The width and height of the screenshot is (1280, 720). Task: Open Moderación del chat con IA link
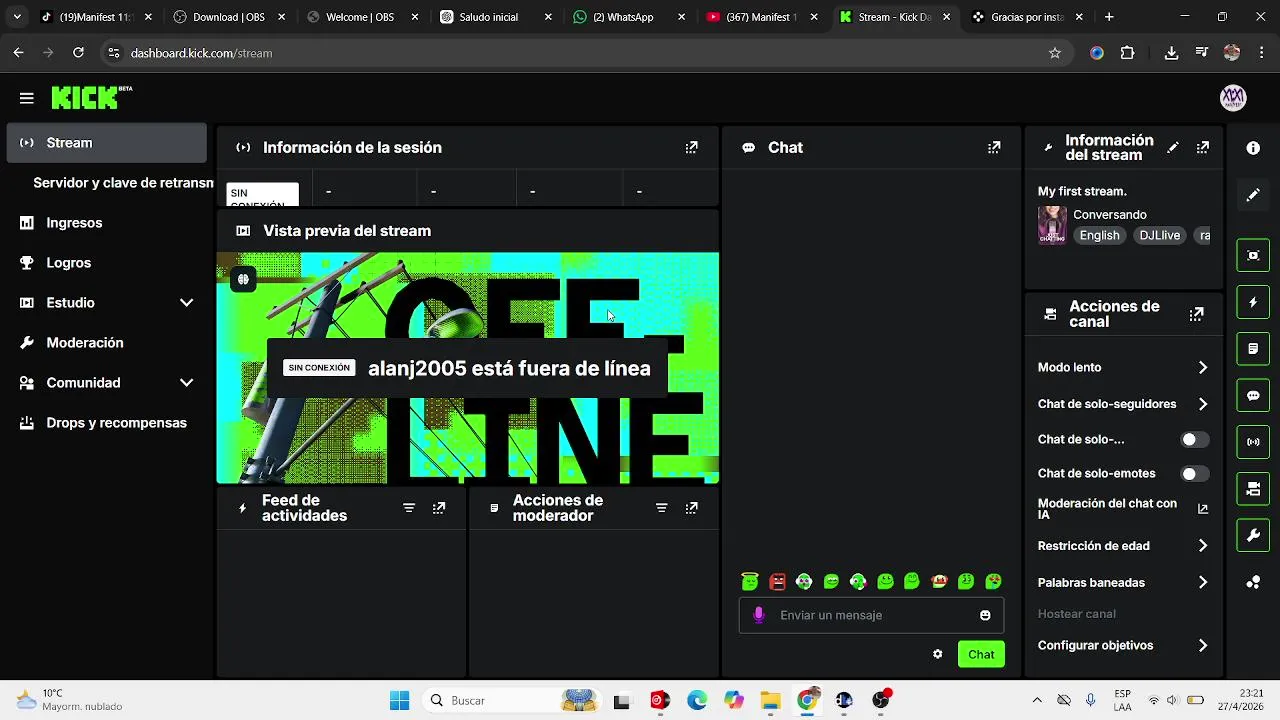[1122, 509]
